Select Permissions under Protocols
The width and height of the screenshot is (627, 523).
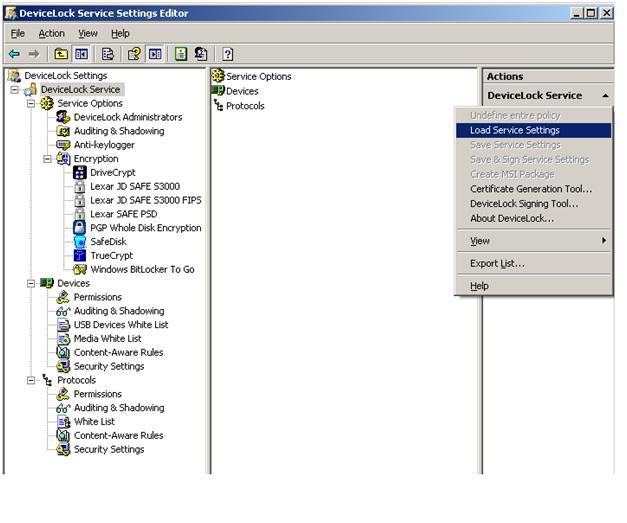click(98, 394)
